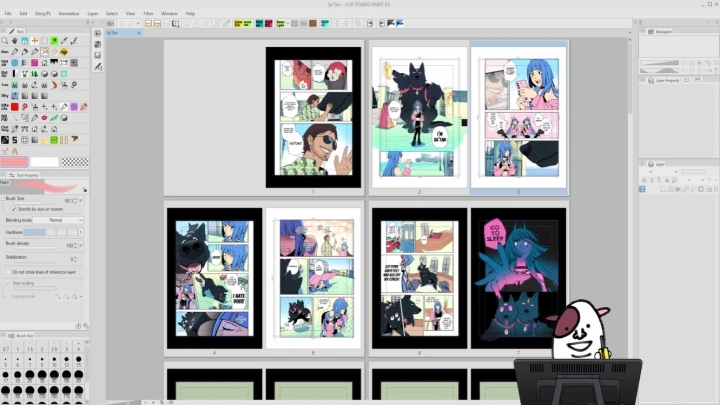Select the purple circle tool icon
The width and height of the screenshot is (720, 405).
pyautogui.click(x=74, y=107)
